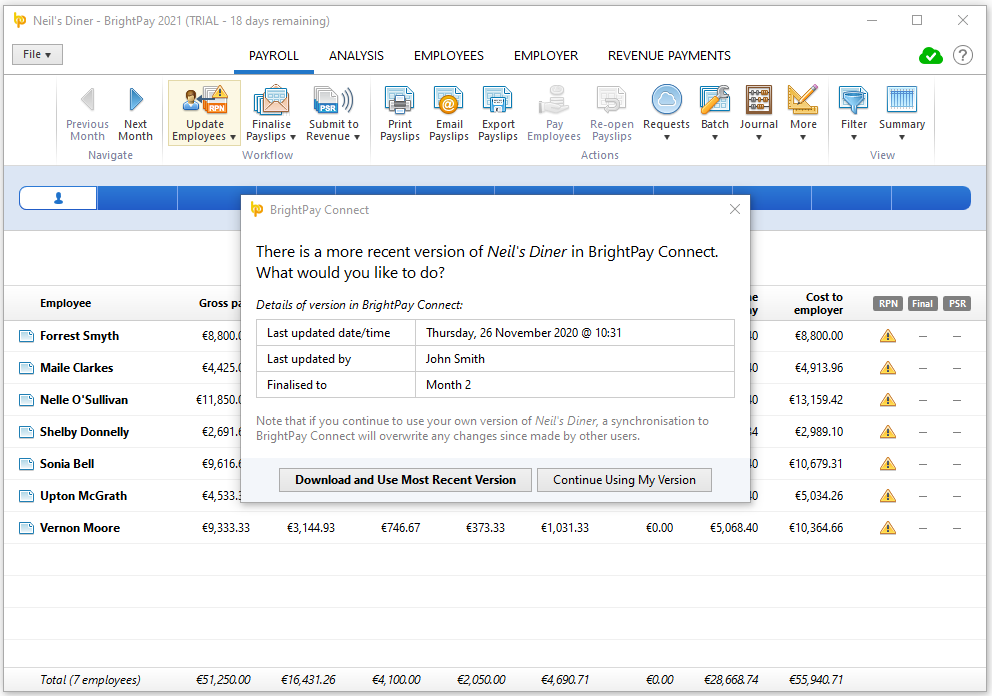This screenshot has width=992, height=696.
Task: Navigate to Next Month
Action: click(x=135, y=113)
